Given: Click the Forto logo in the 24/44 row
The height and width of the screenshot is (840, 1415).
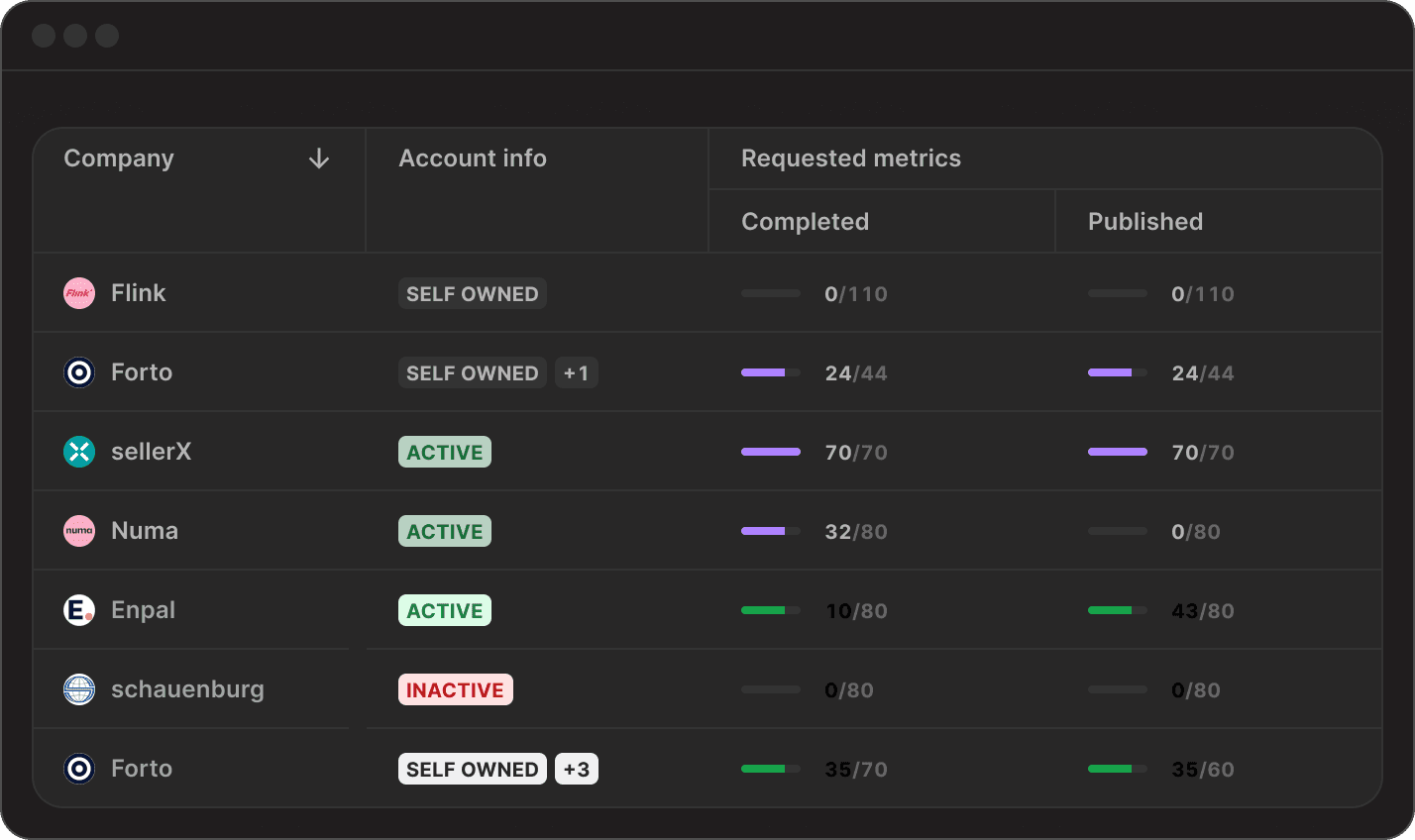Looking at the screenshot, I should coord(79,372).
